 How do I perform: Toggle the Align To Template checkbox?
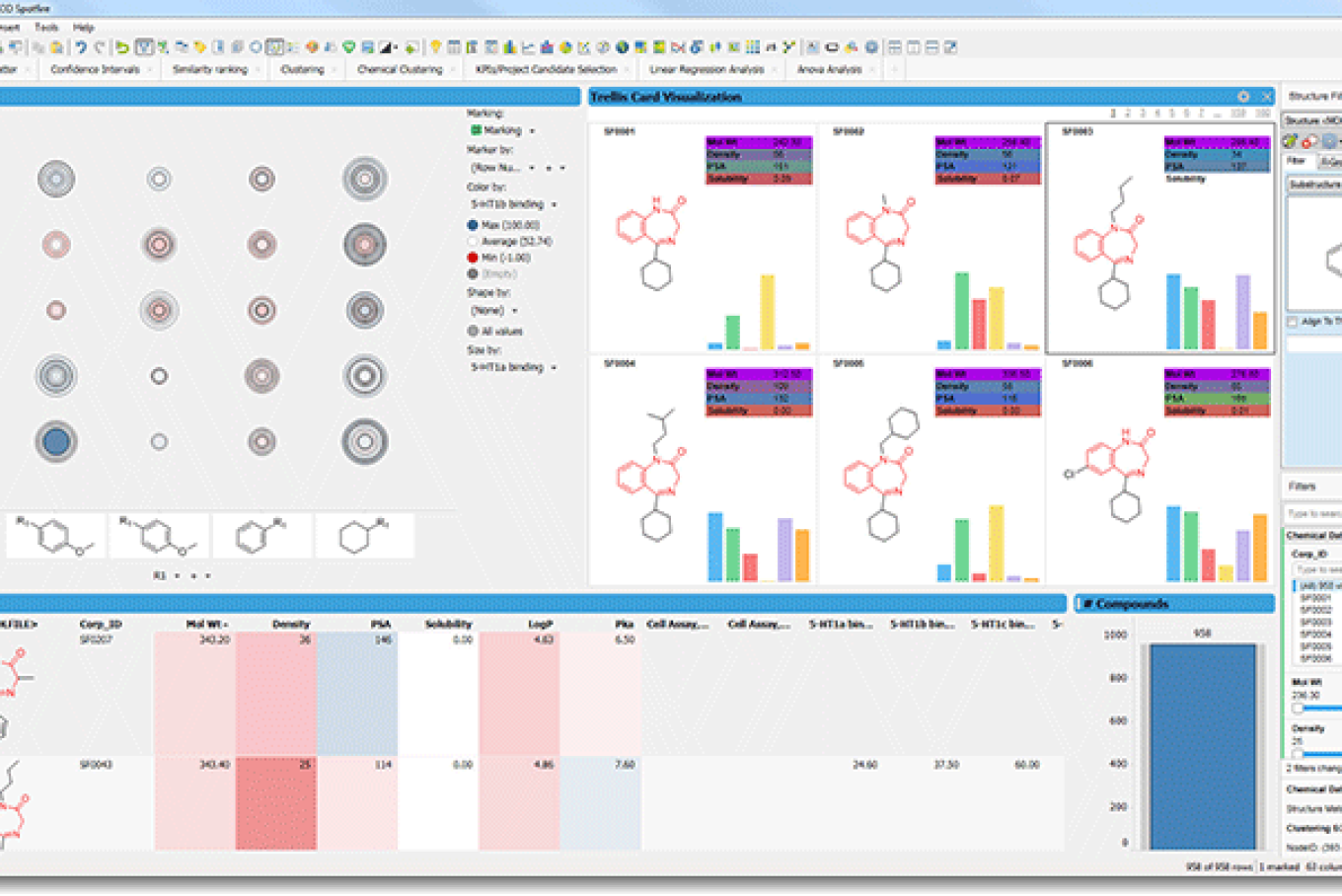click(1292, 322)
